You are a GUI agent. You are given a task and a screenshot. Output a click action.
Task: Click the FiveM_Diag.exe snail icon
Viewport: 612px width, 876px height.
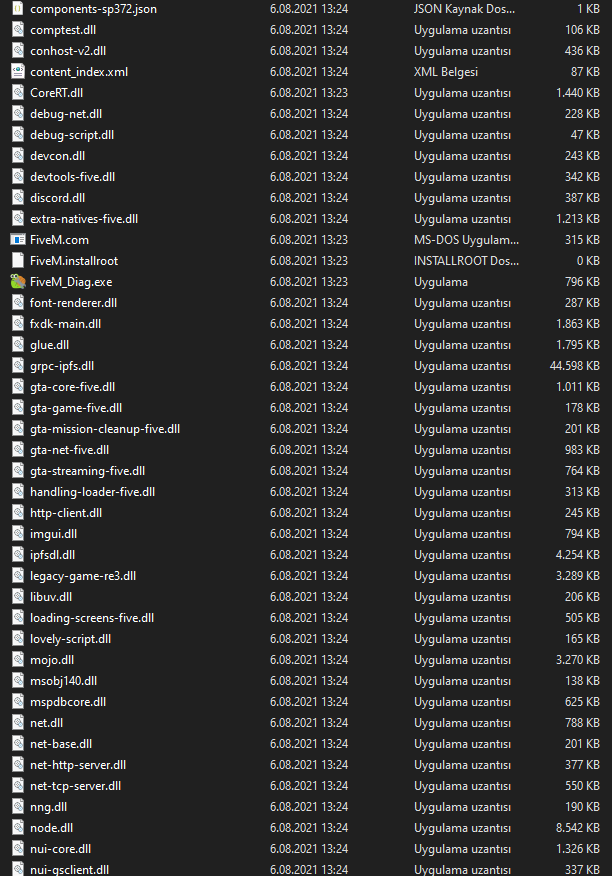pyautogui.click(x=18, y=282)
